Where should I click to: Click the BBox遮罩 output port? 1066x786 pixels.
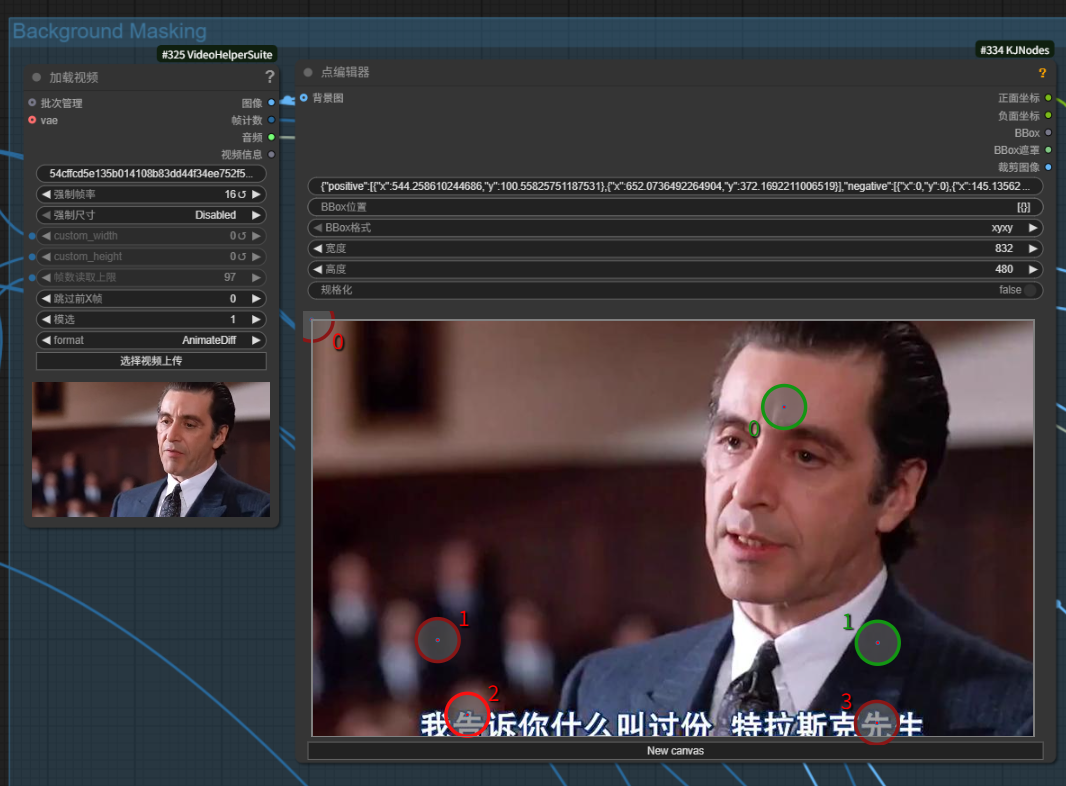pos(1048,150)
